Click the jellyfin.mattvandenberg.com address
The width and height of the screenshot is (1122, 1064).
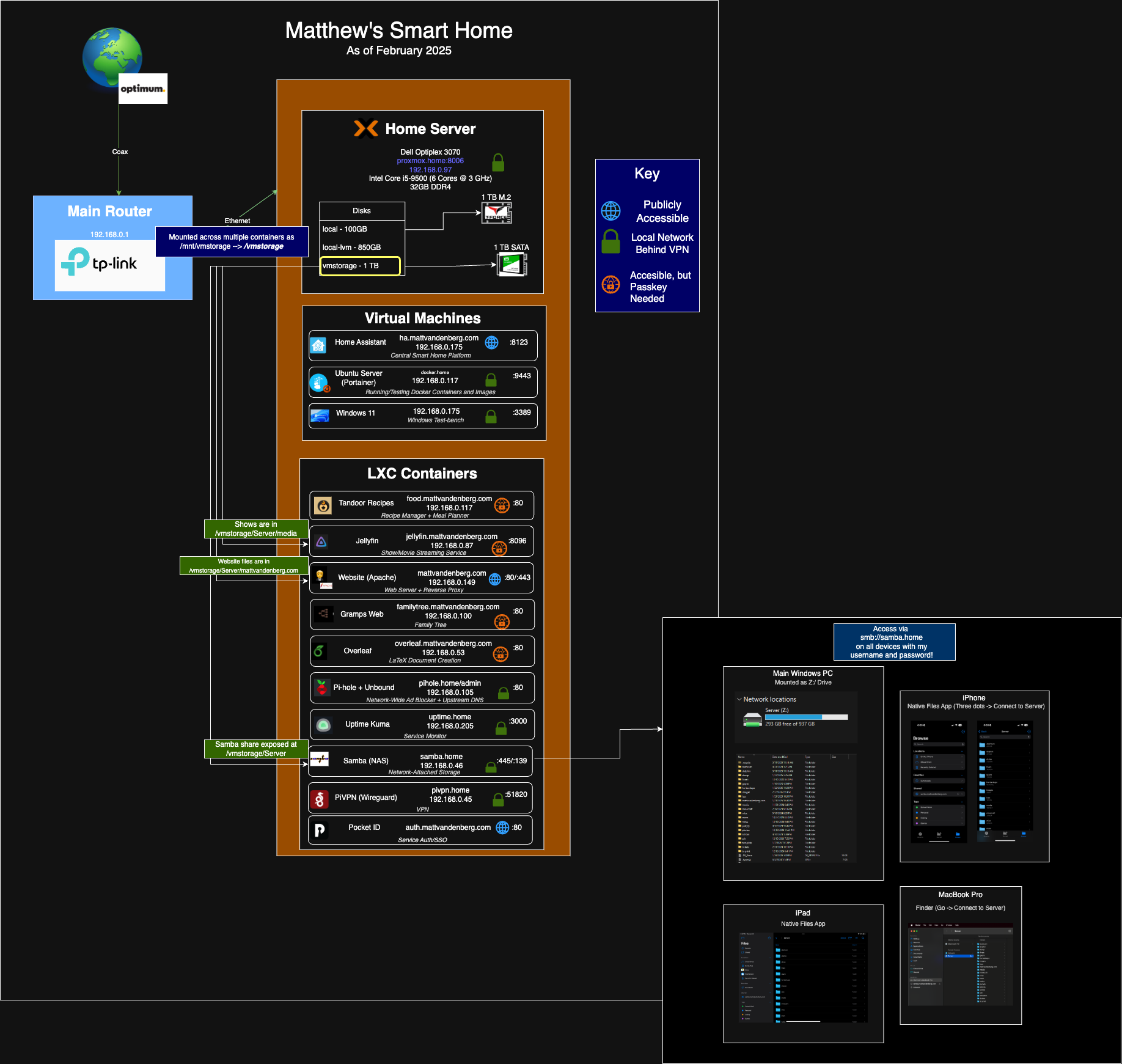(452, 537)
